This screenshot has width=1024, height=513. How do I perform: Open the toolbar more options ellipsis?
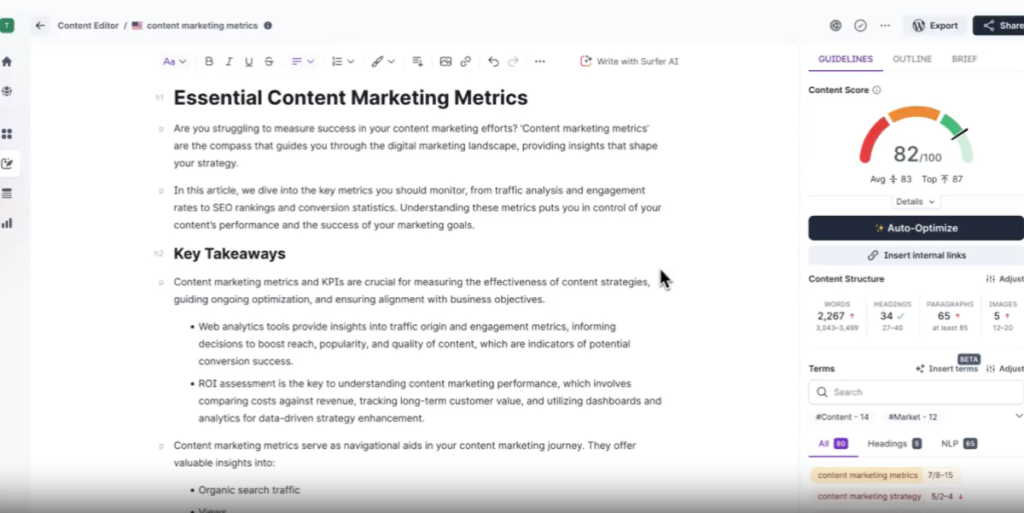click(x=540, y=61)
